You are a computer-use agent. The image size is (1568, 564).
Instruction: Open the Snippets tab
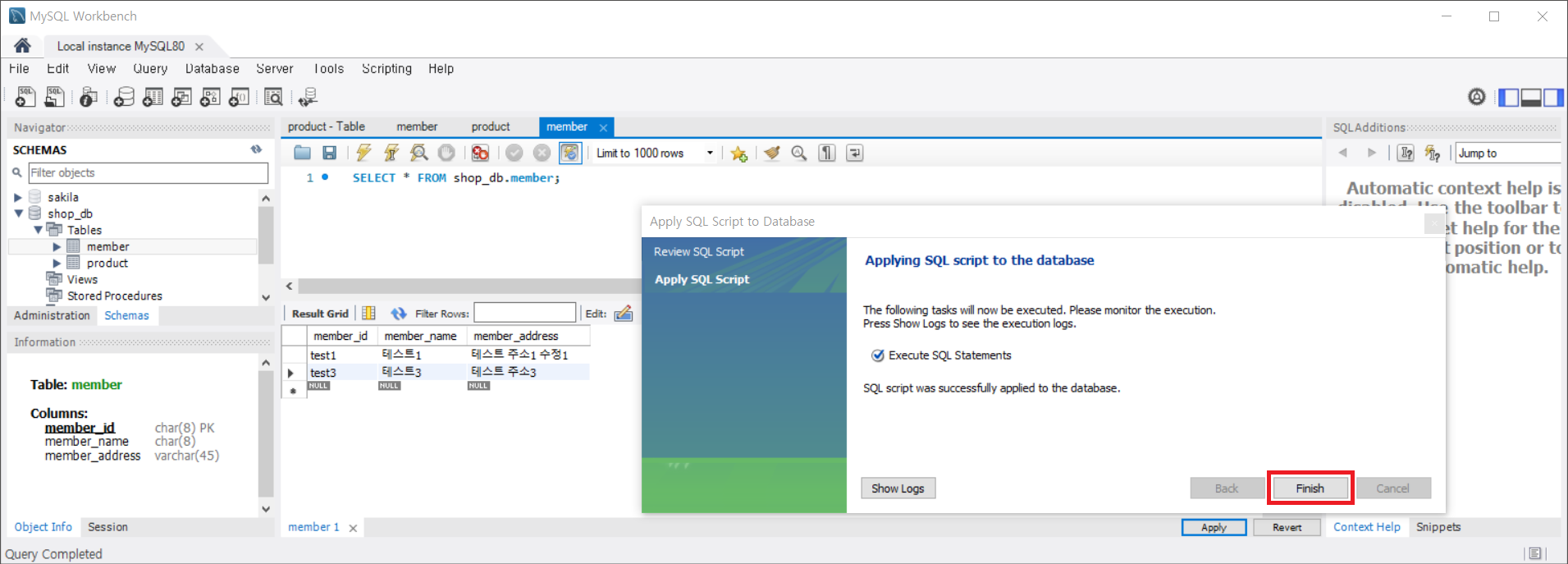tap(1438, 527)
